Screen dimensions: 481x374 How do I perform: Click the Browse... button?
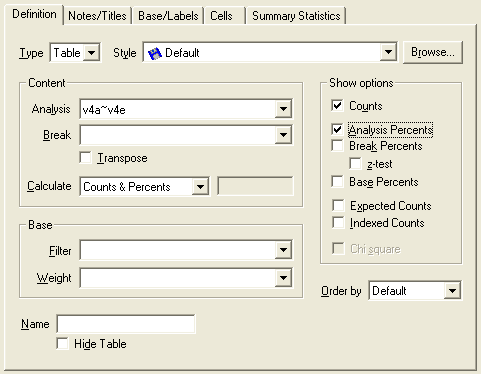tap(432, 52)
